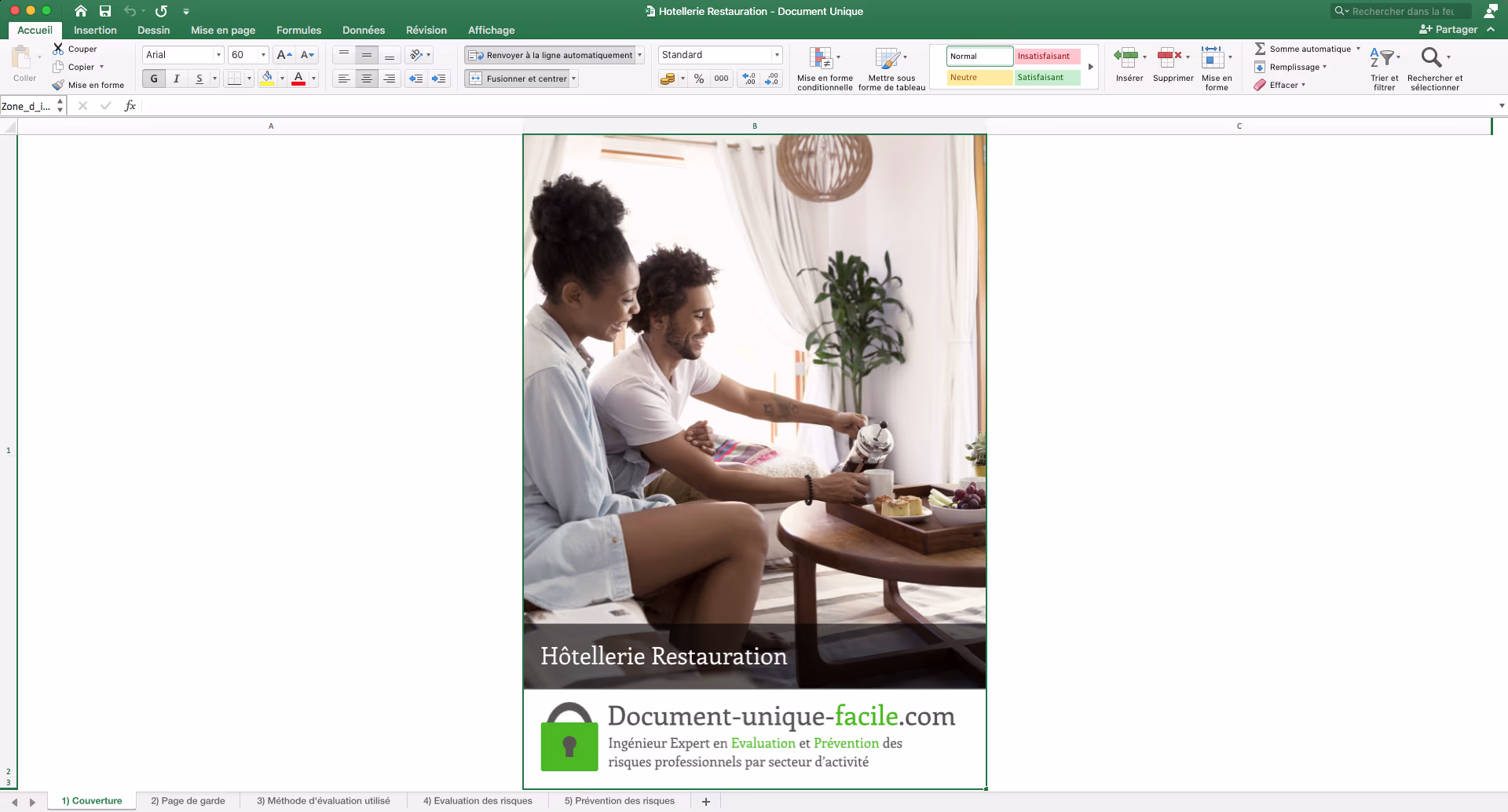Expand the cell styles gallery arrow
Screen dimensions: 1508x812
tap(1091, 67)
